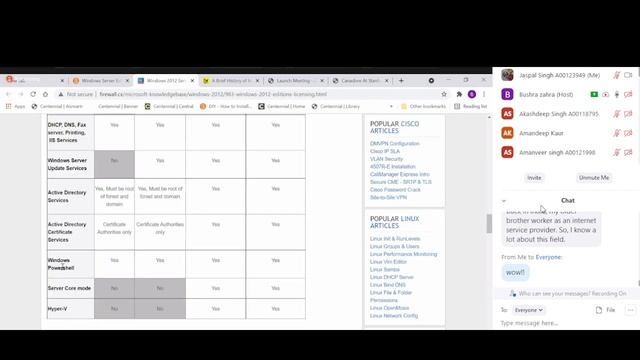
Task: Open the Centennial | Library bookmark
Action: pyautogui.click(x=336, y=106)
